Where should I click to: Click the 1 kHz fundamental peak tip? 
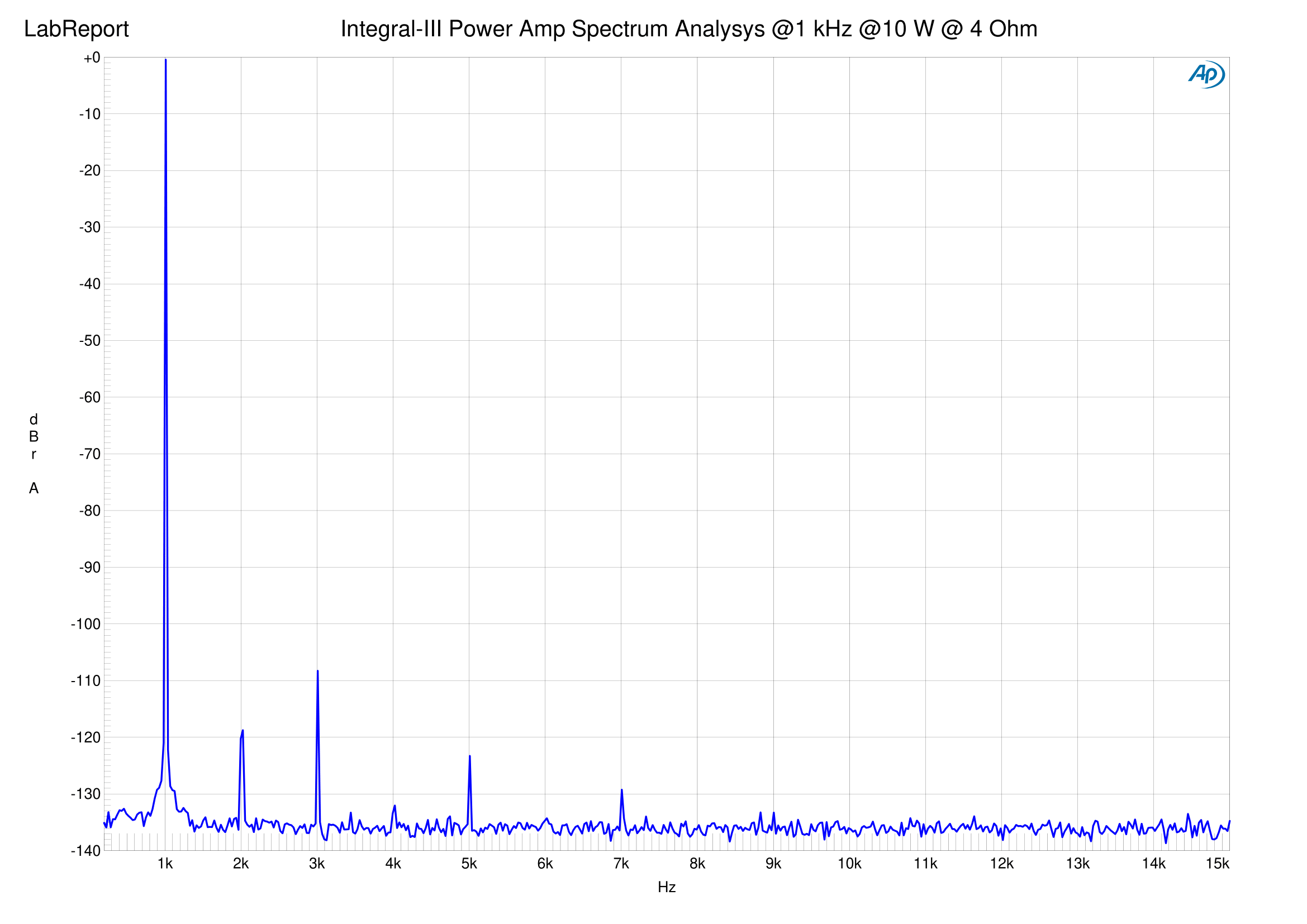coord(165,60)
